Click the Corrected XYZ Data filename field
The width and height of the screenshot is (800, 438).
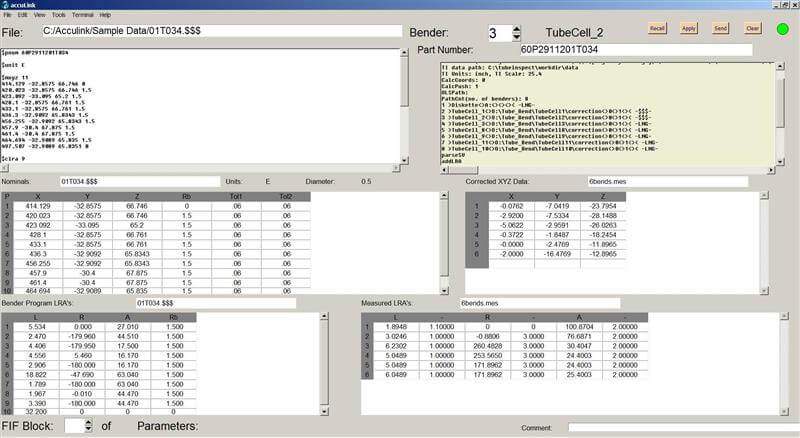pyautogui.click(x=667, y=181)
